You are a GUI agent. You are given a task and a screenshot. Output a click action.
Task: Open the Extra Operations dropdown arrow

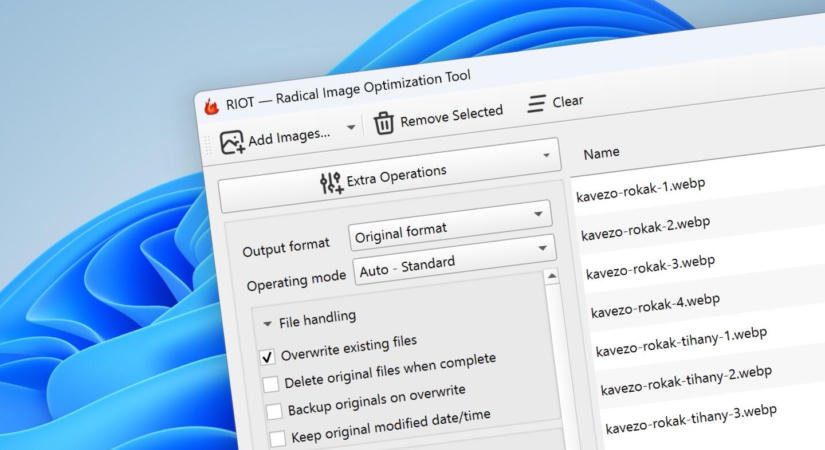click(546, 155)
